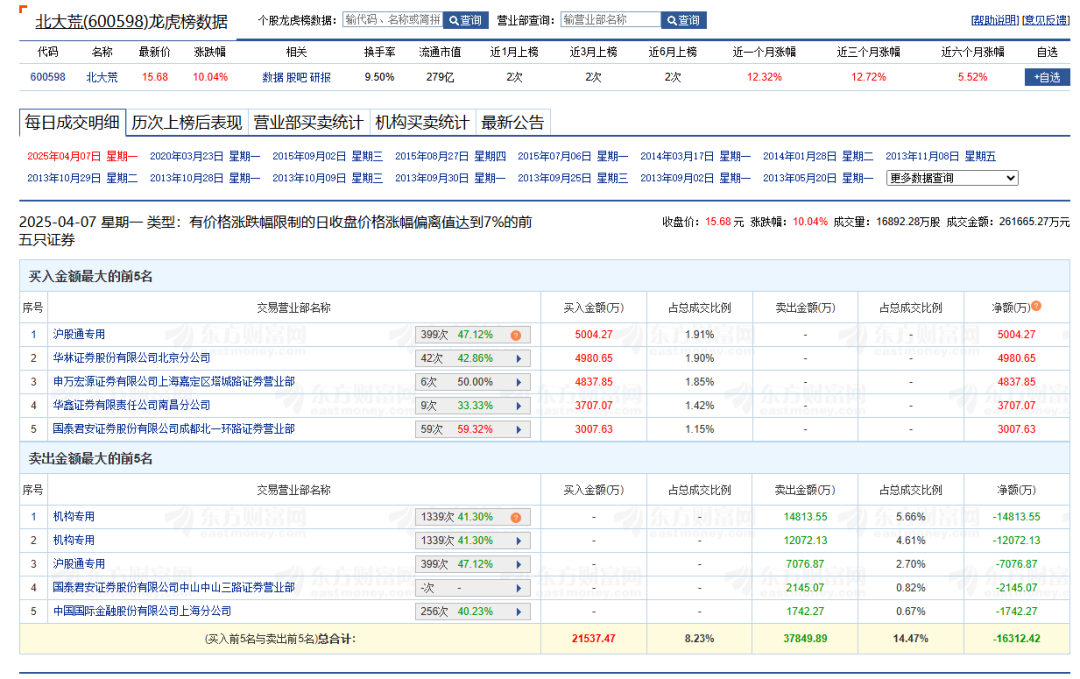Add the stock with the +自选 button
Screen dimensions: 1080x679
(1047, 77)
